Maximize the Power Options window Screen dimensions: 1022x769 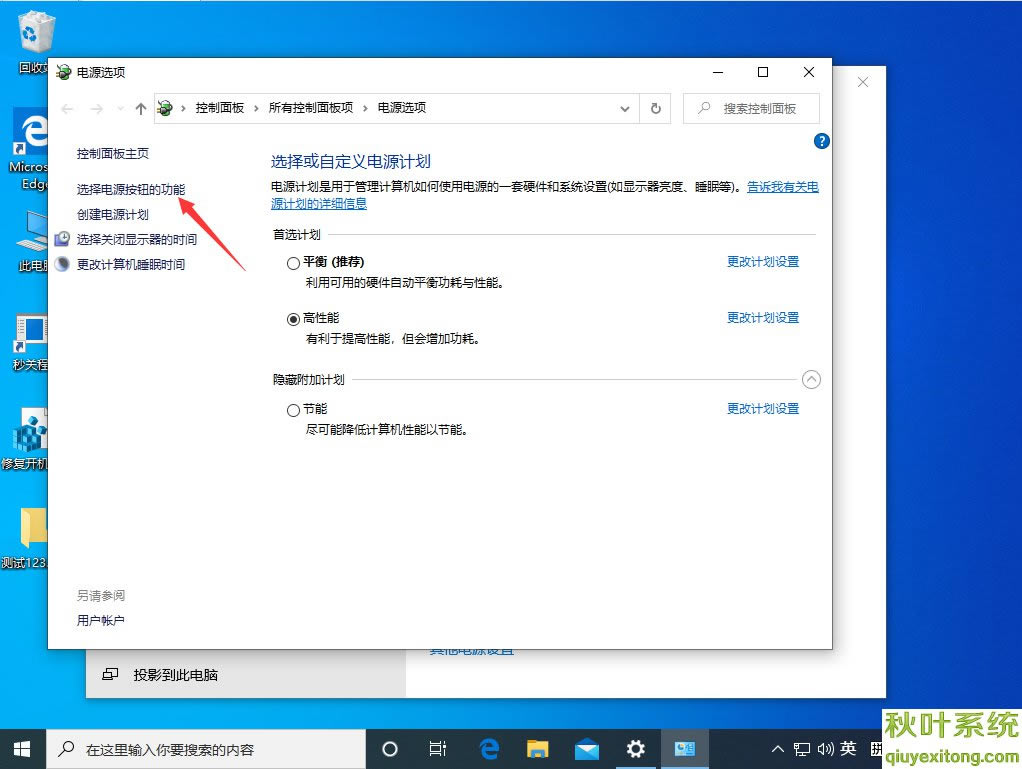(763, 72)
